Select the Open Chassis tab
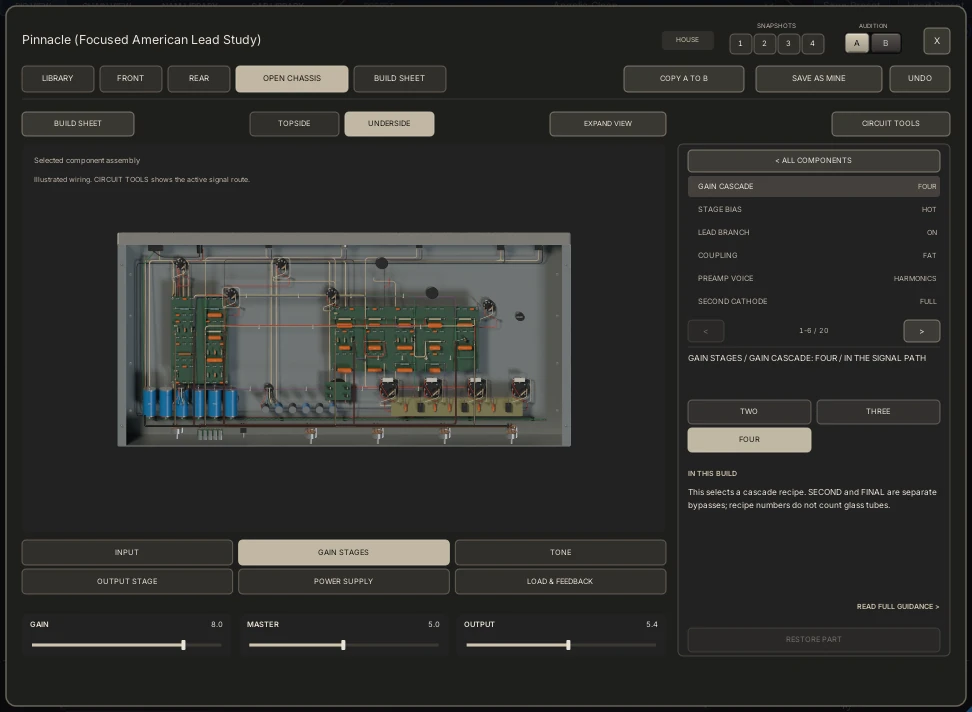 pos(292,79)
